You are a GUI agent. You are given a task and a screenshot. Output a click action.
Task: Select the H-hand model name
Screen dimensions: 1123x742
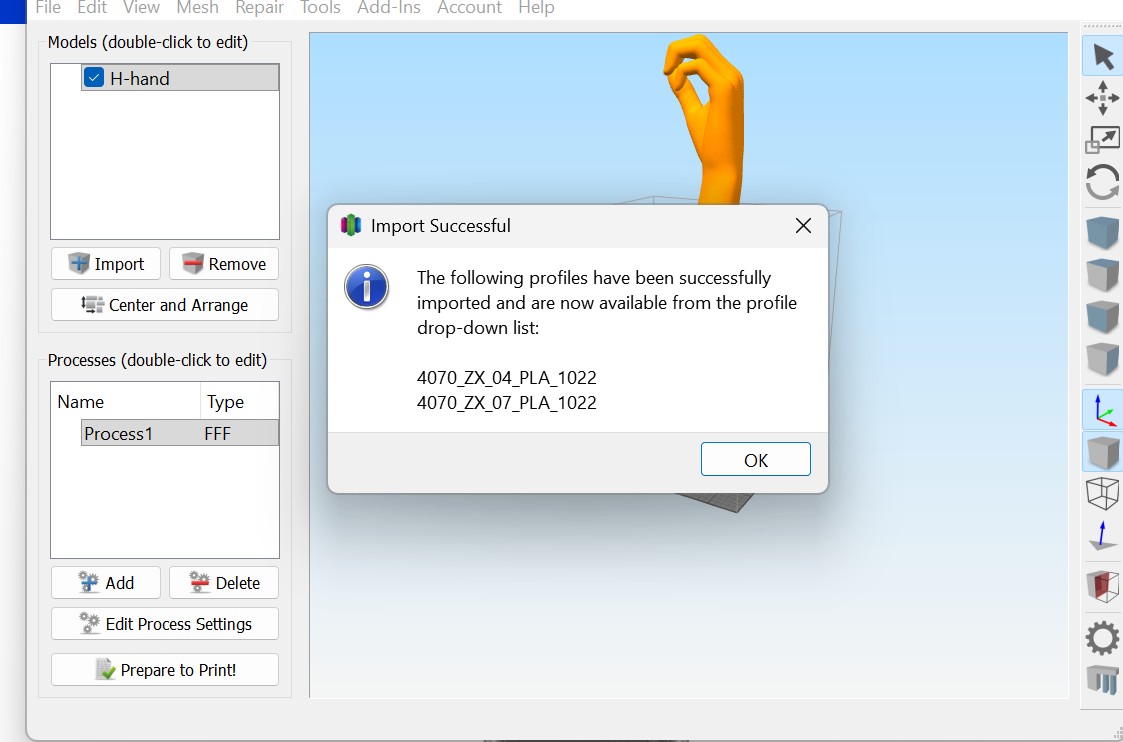pyautogui.click(x=140, y=78)
